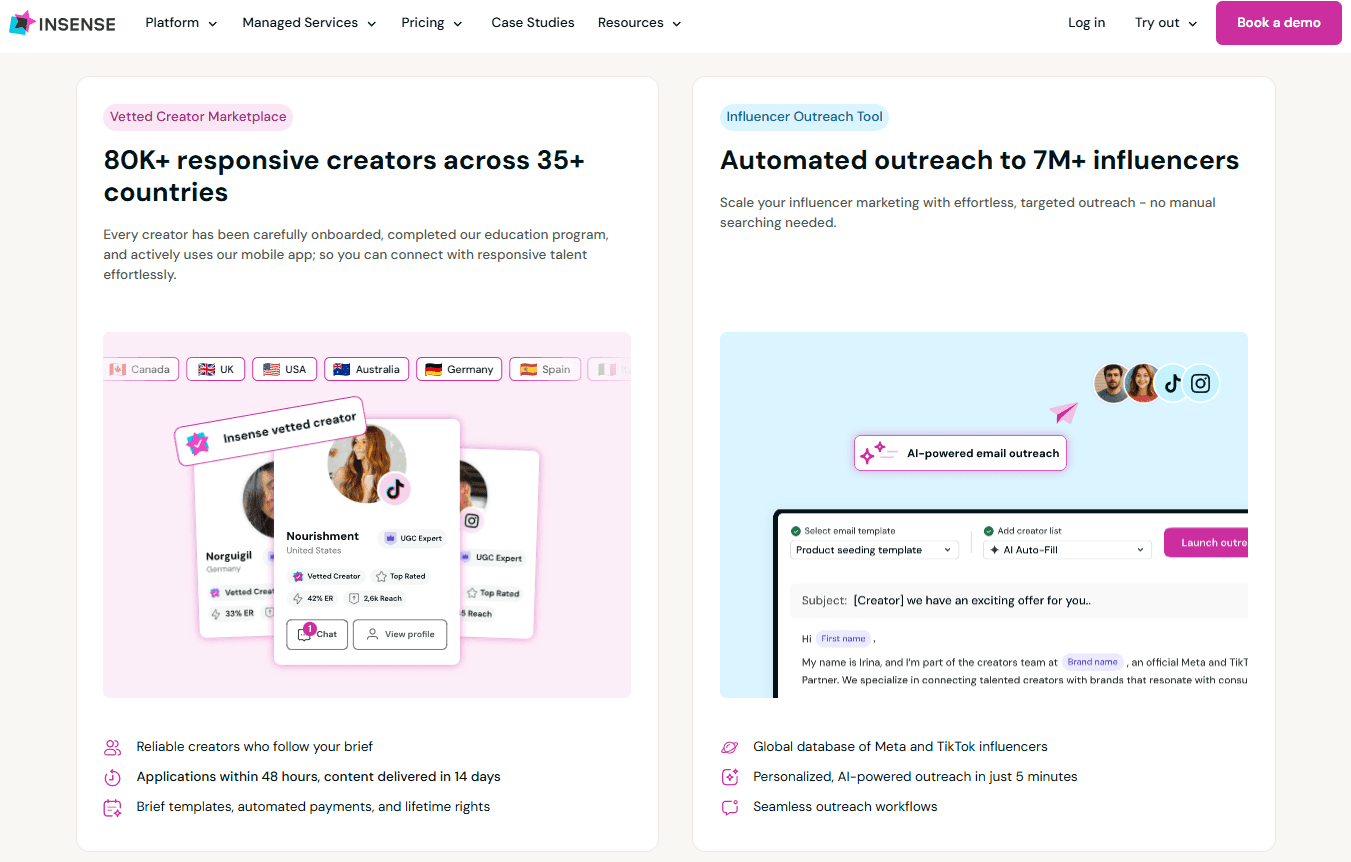Click the 2.6k Reach stat
Viewport: 1351px width, 862px height.
(x=376, y=598)
